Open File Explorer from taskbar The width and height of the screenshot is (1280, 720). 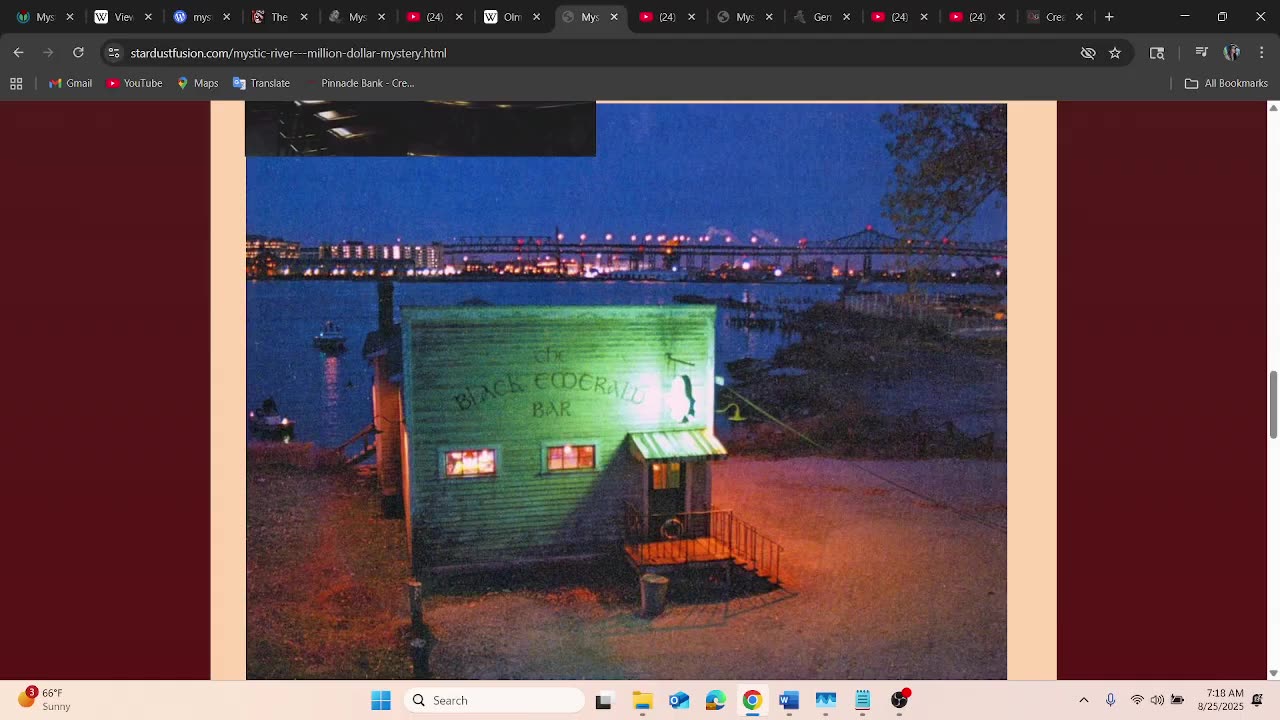[x=642, y=700]
